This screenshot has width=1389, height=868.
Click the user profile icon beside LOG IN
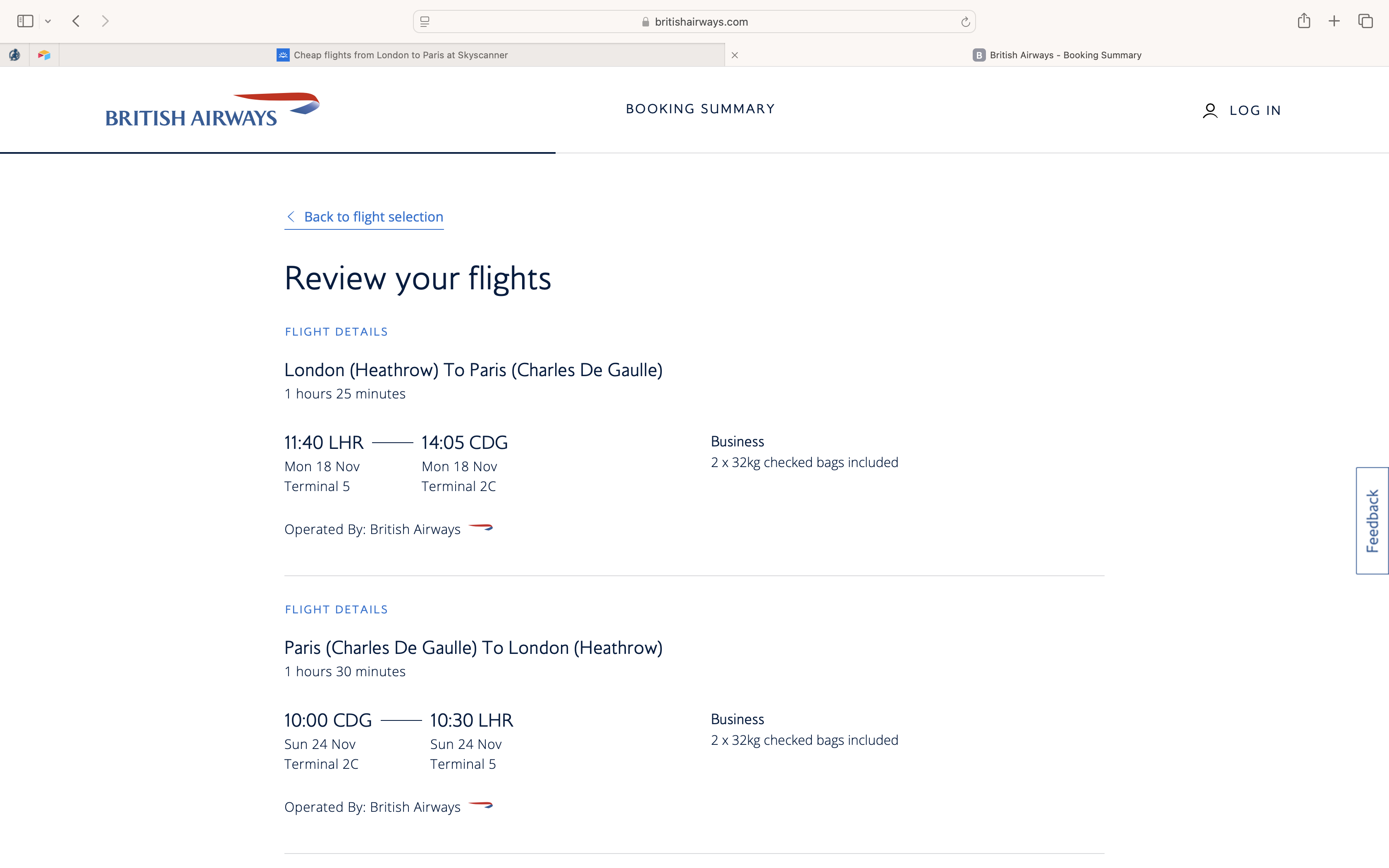click(x=1210, y=110)
